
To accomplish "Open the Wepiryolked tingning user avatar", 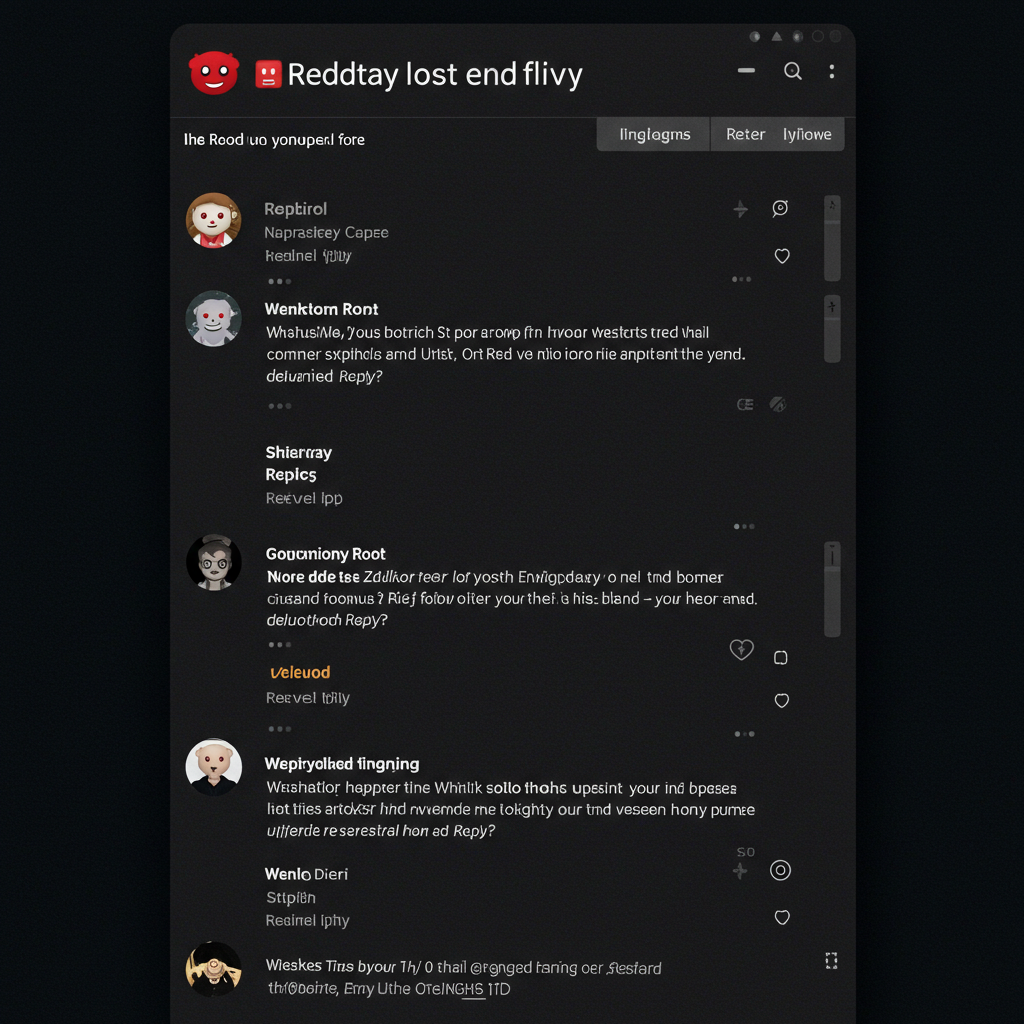I will pos(214,767).
